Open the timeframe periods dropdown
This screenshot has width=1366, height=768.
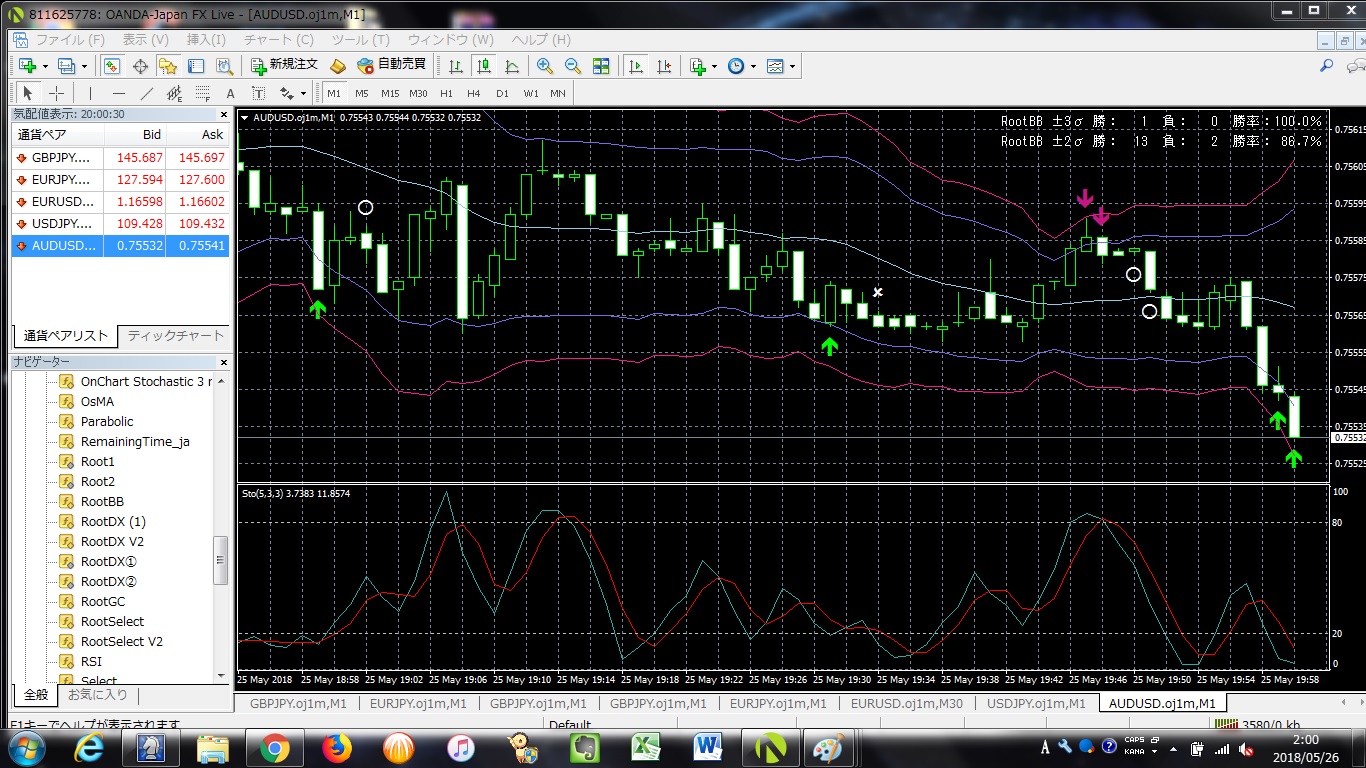754,66
